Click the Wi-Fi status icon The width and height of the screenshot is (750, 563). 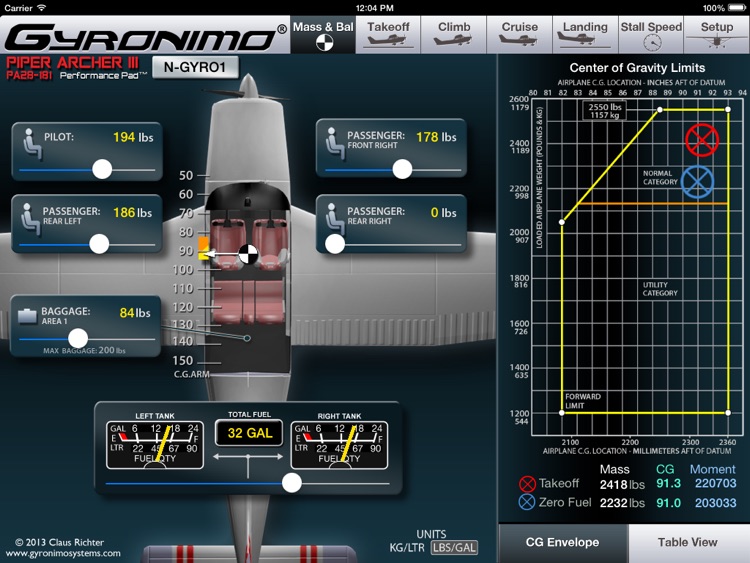pyautogui.click(x=42, y=8)
